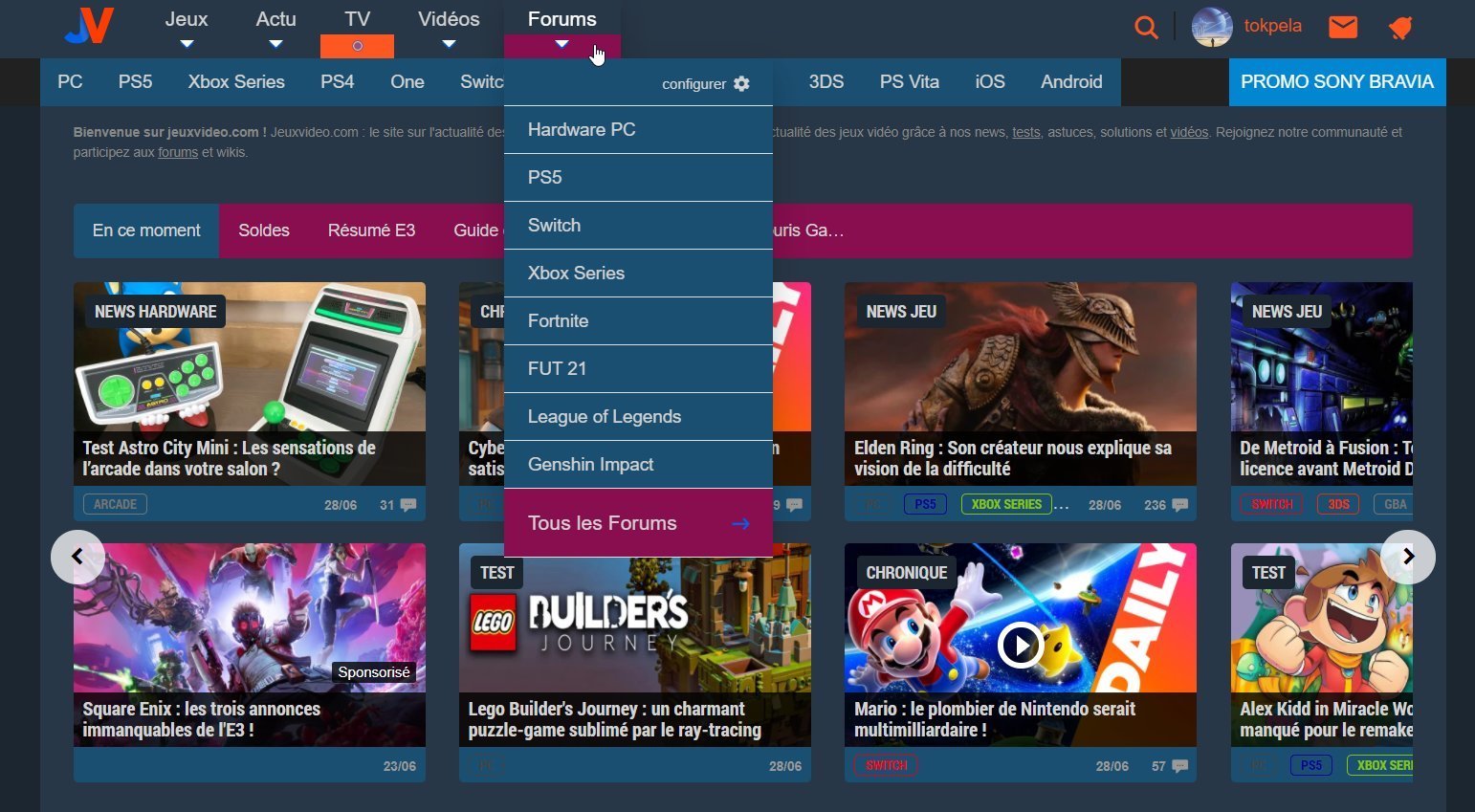Screen dimensions: 1475x812
Task: Click the 3DS tag on Metroid article
Action: tap(1338, 504)
